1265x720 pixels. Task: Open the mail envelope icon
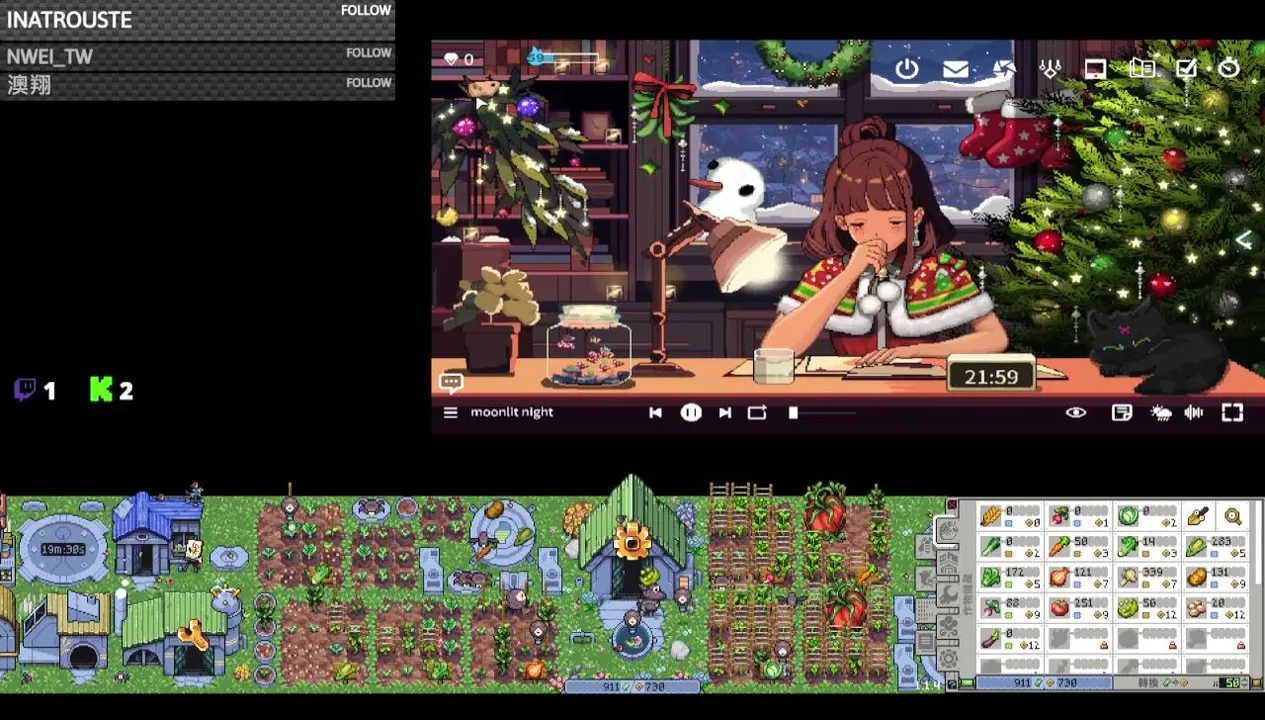click(955, 69)
